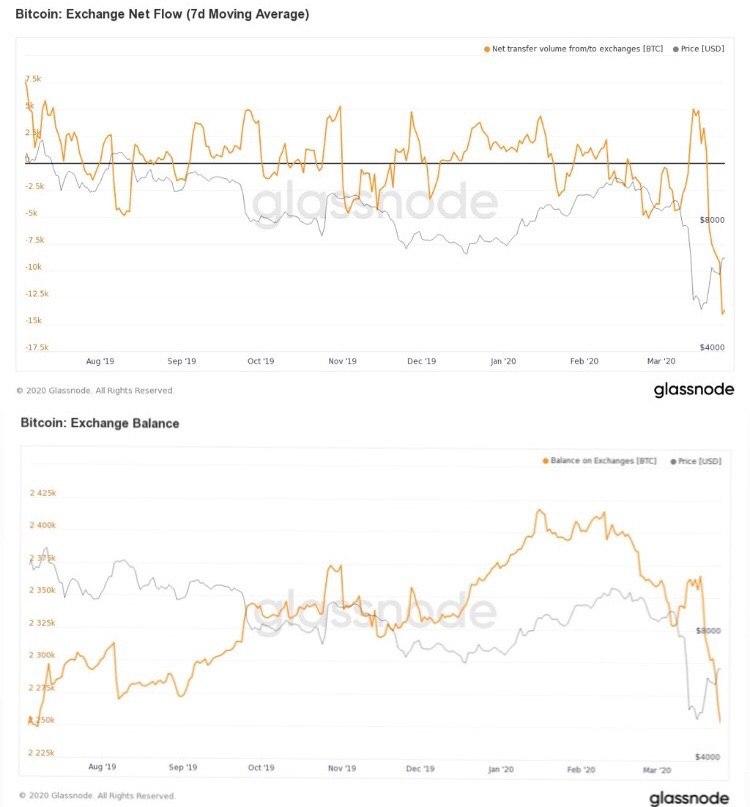Open glassnode logo under bottom chart
The height and width of the screenshot is (807, 750).
689,798
